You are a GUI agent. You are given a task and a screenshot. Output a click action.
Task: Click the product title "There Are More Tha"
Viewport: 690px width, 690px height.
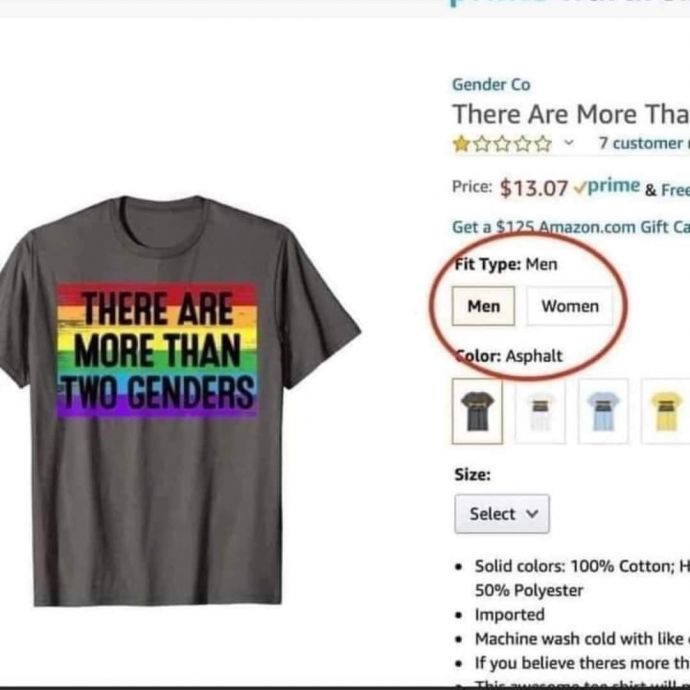570,114
